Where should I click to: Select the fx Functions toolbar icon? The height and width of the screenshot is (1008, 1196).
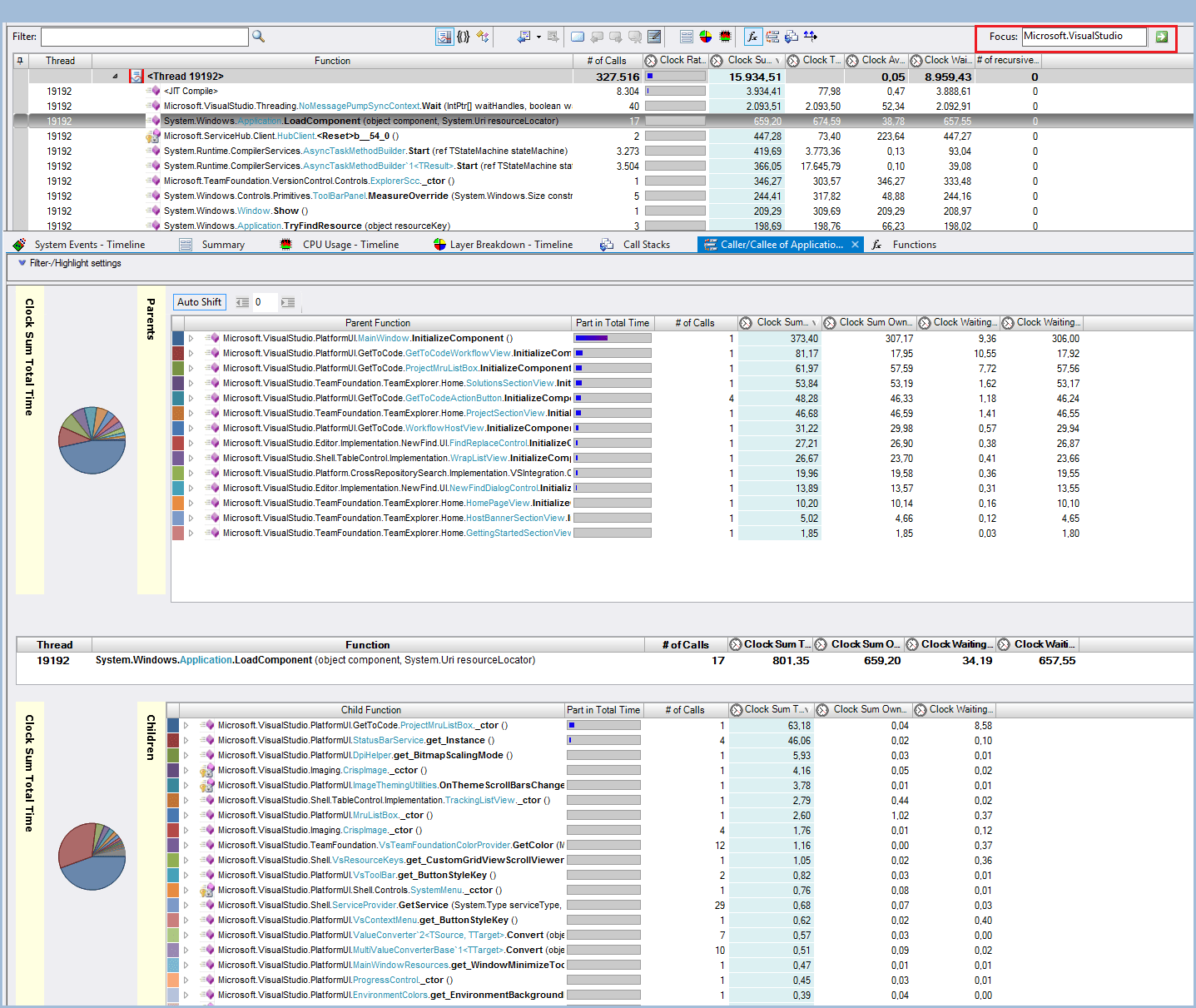click(876, 244)
